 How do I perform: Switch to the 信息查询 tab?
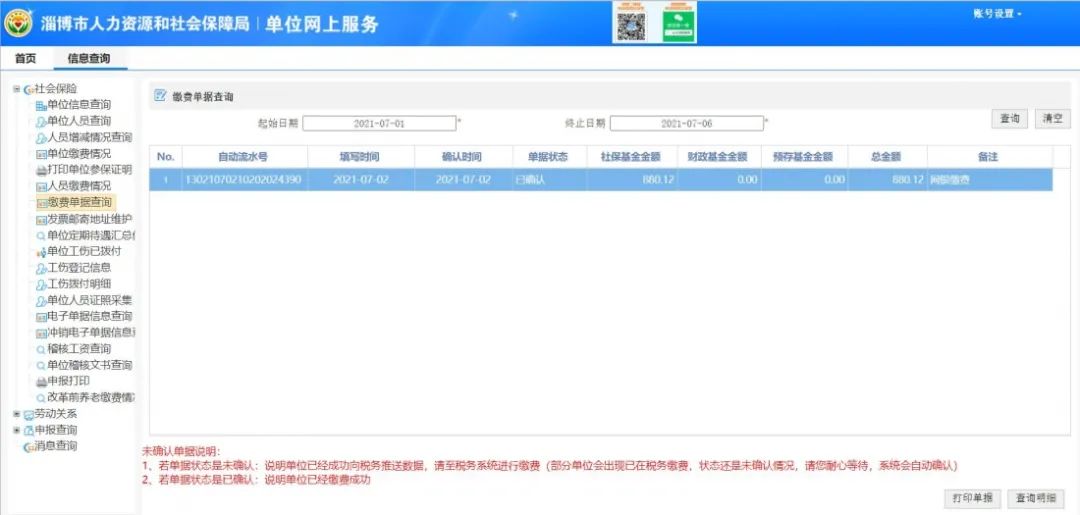point(89,59)
